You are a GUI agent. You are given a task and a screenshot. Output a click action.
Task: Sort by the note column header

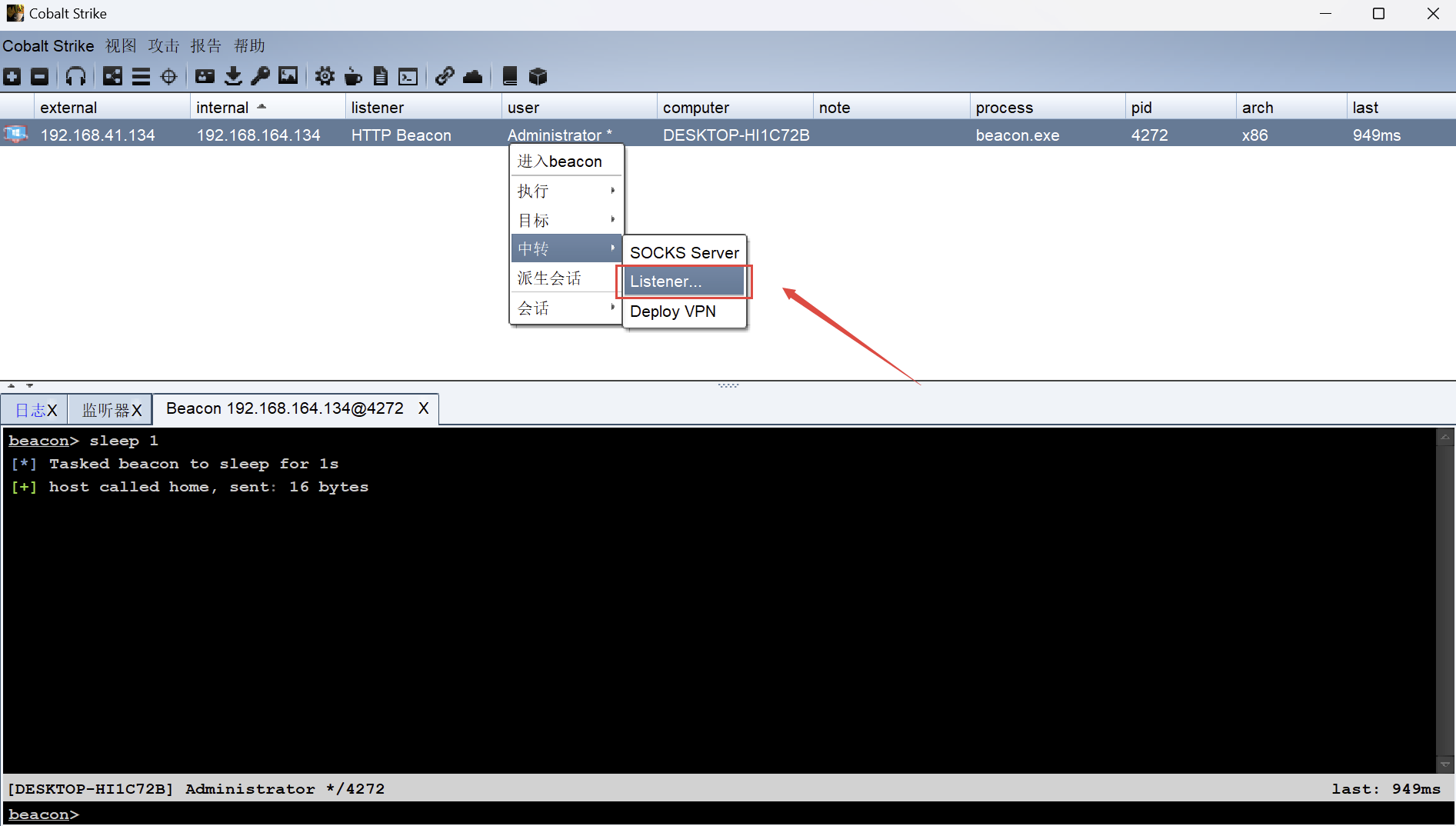click(x=891, y=108)
